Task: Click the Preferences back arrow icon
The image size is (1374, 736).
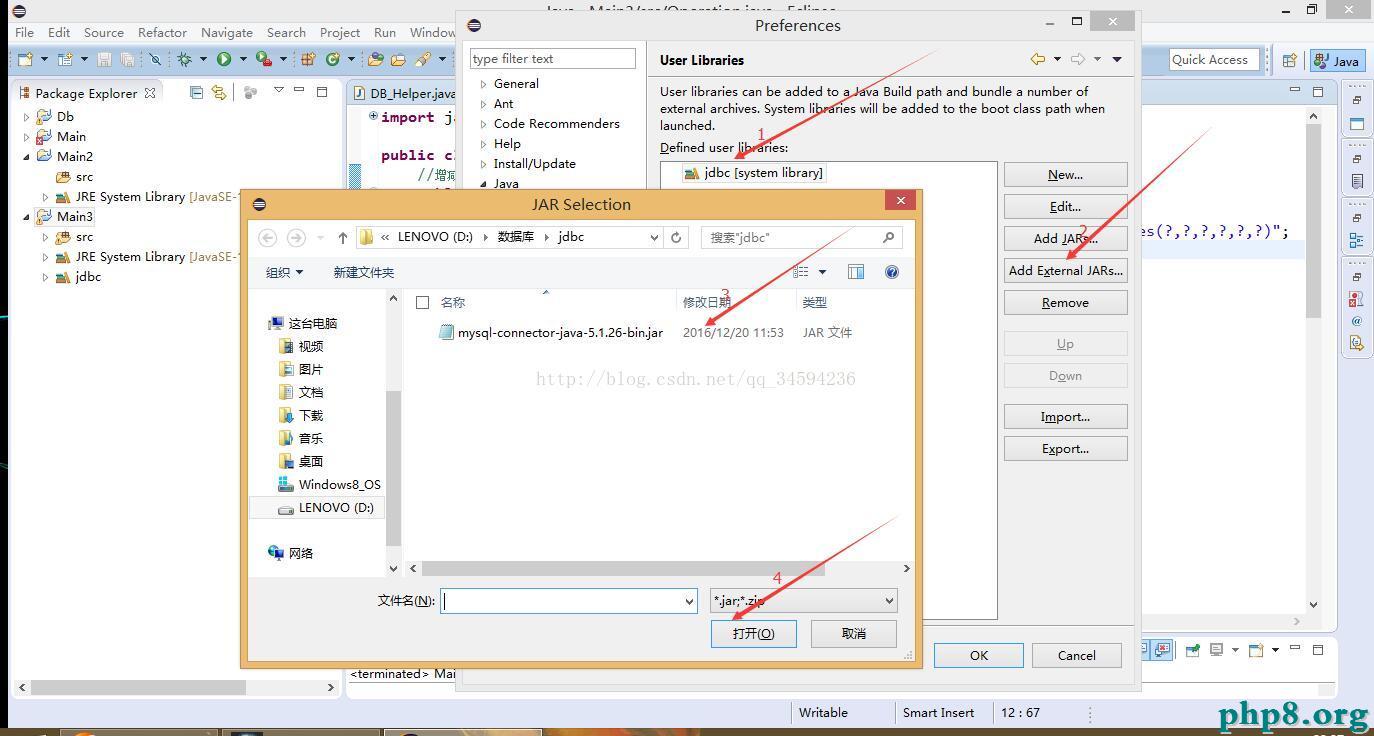Action: coord(1038,59)
